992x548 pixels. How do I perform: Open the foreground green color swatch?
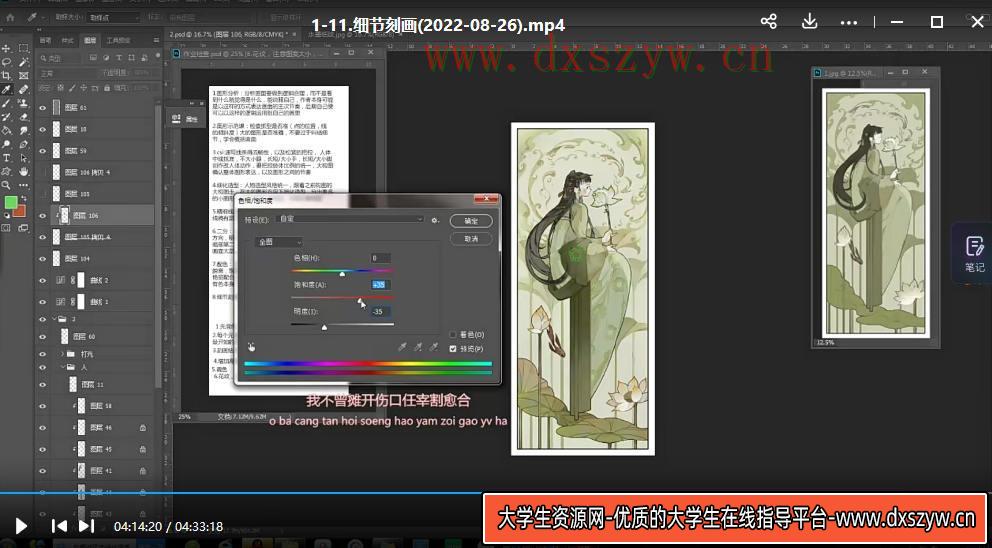click(11, 202)
